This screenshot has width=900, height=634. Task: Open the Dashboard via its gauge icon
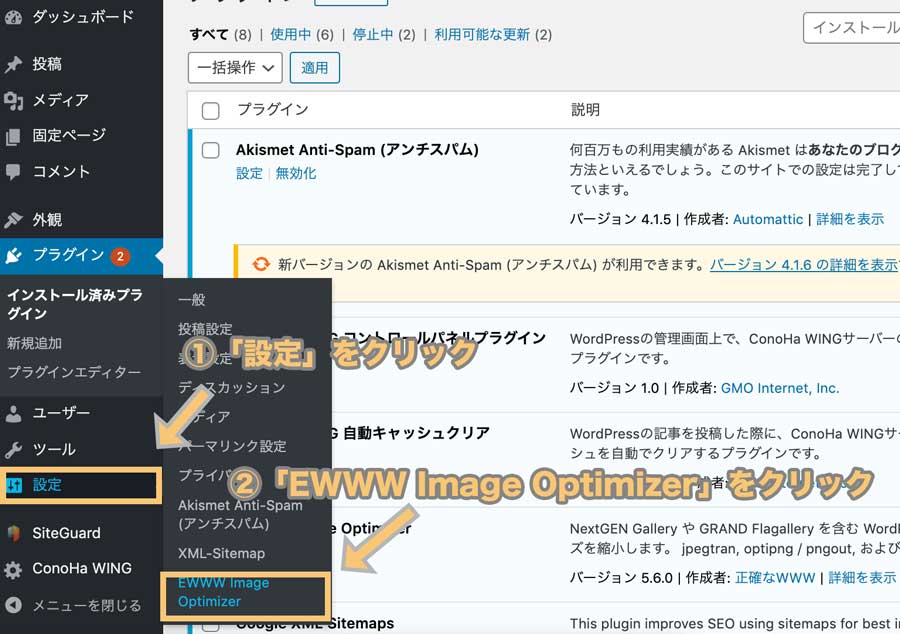13,18
